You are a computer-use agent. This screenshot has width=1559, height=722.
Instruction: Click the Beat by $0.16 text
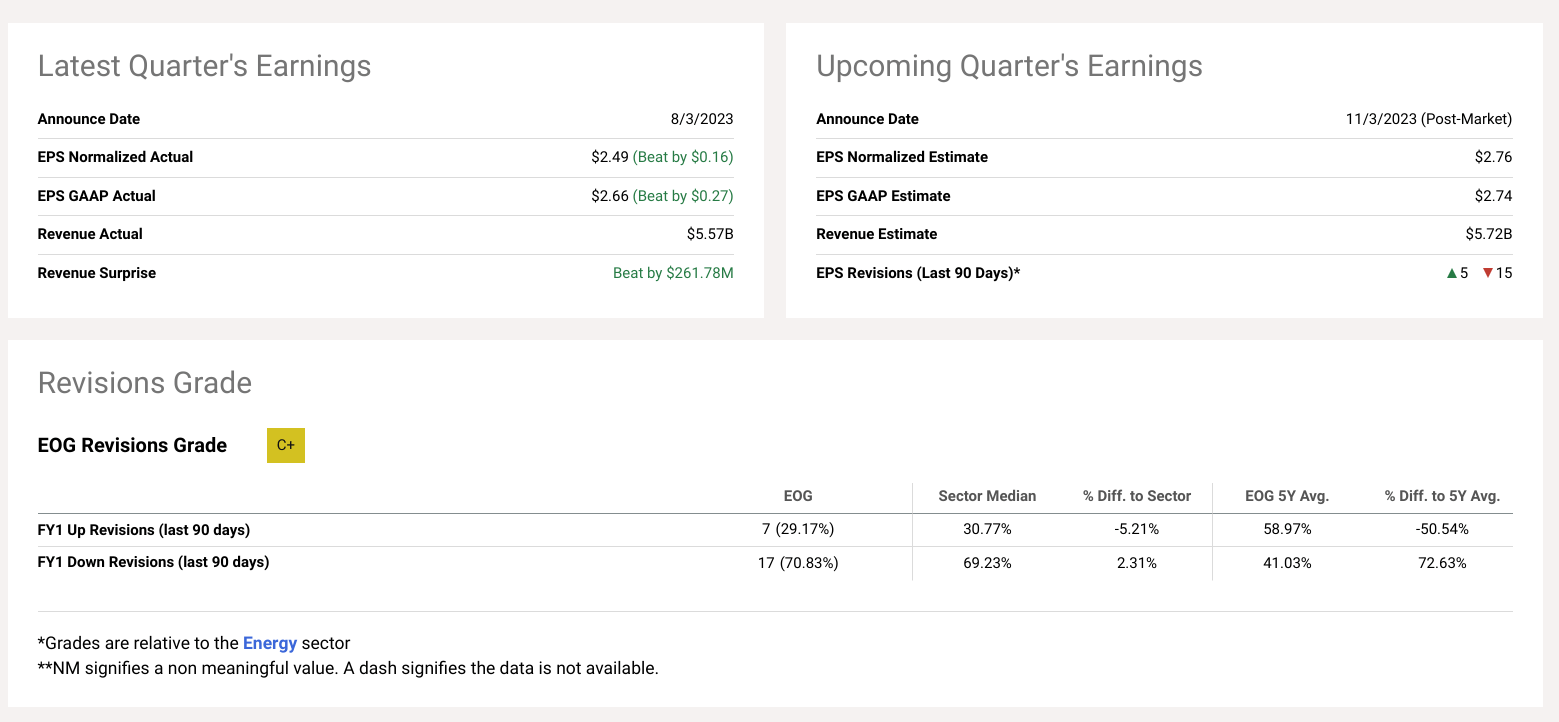(x=683, y=157)
